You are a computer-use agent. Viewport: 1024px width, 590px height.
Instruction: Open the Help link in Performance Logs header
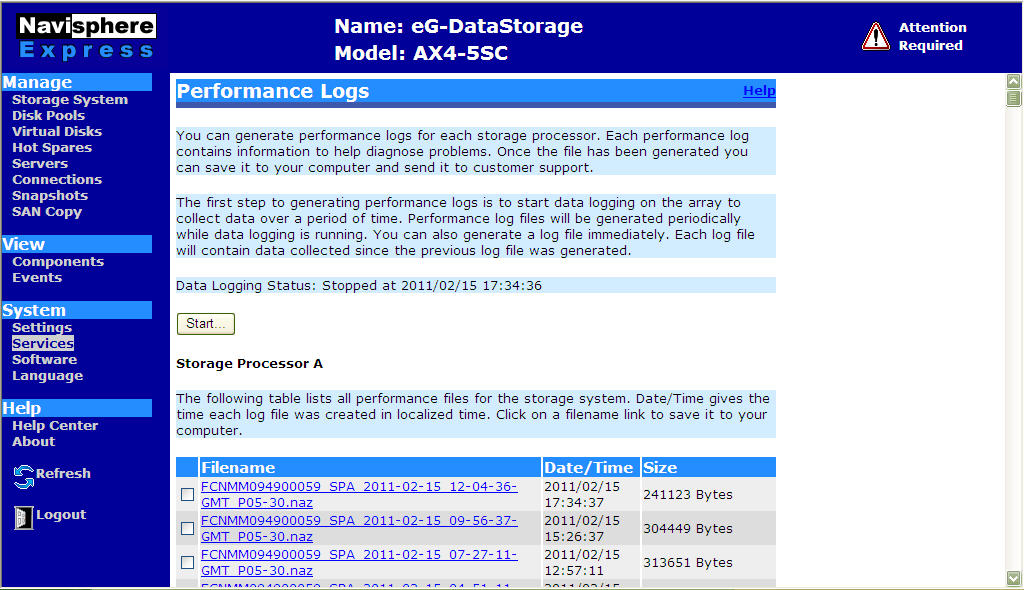tap(759, 91)
